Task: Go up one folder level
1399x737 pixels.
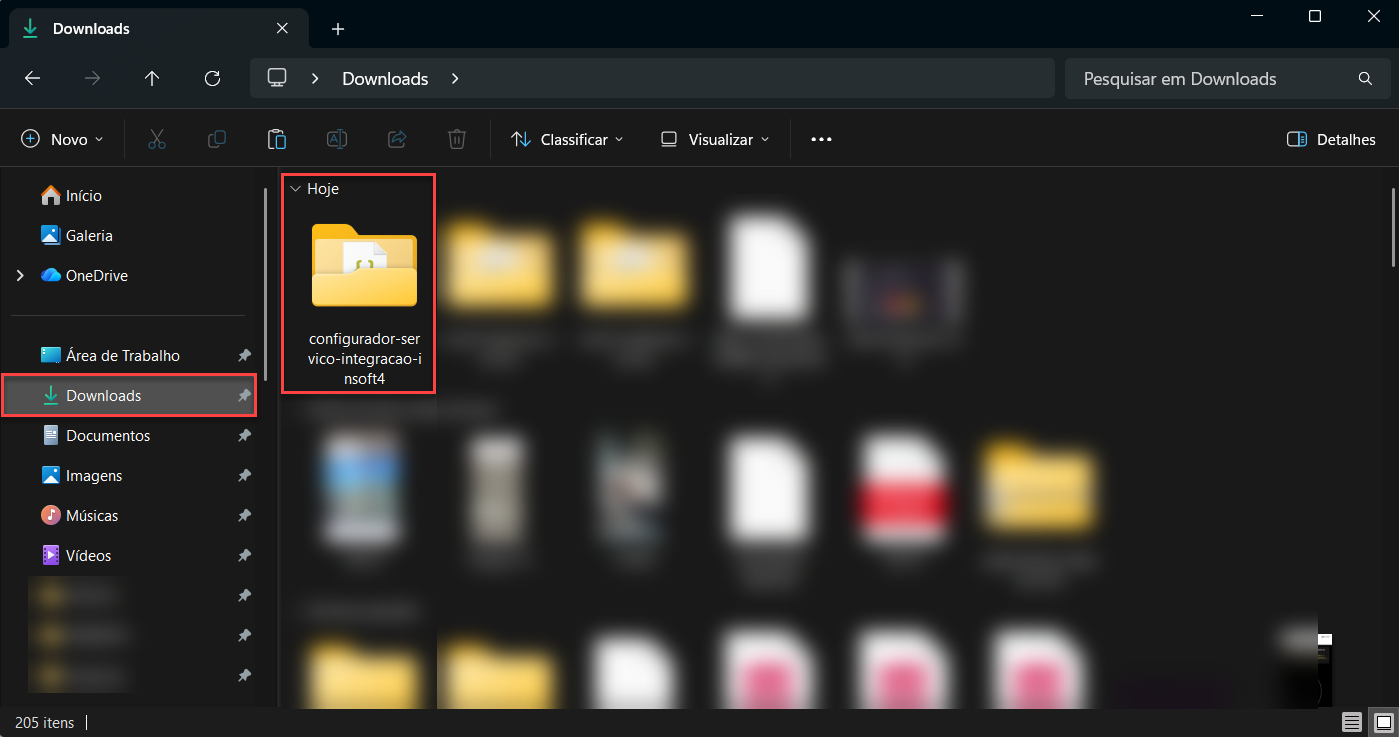Action: (x=152, y=79)
